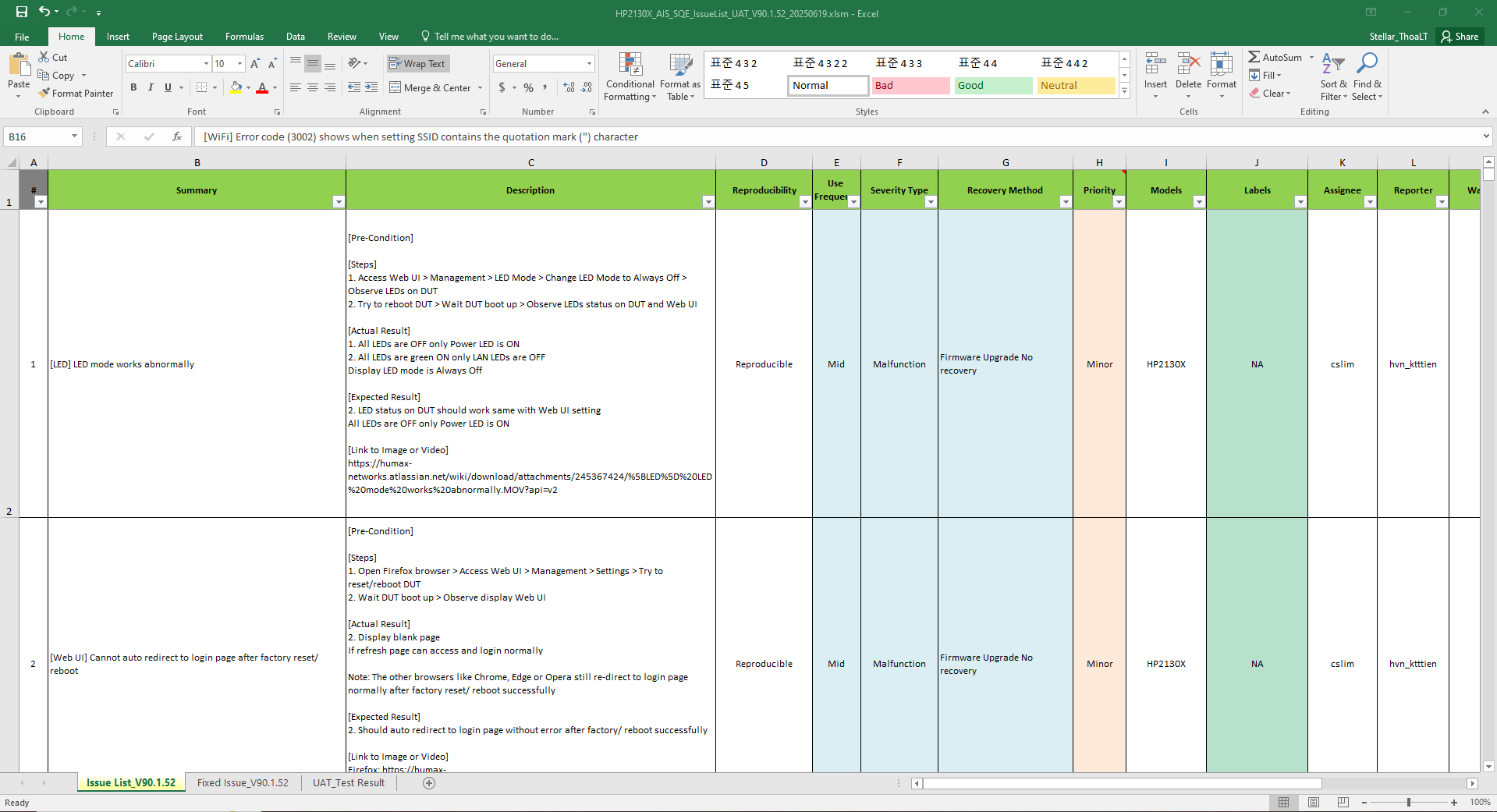Open the Fixed Issue_V90.1.52 sheet
The height and width of the screenshot is (812, 1497).
(x=243, y=782)
